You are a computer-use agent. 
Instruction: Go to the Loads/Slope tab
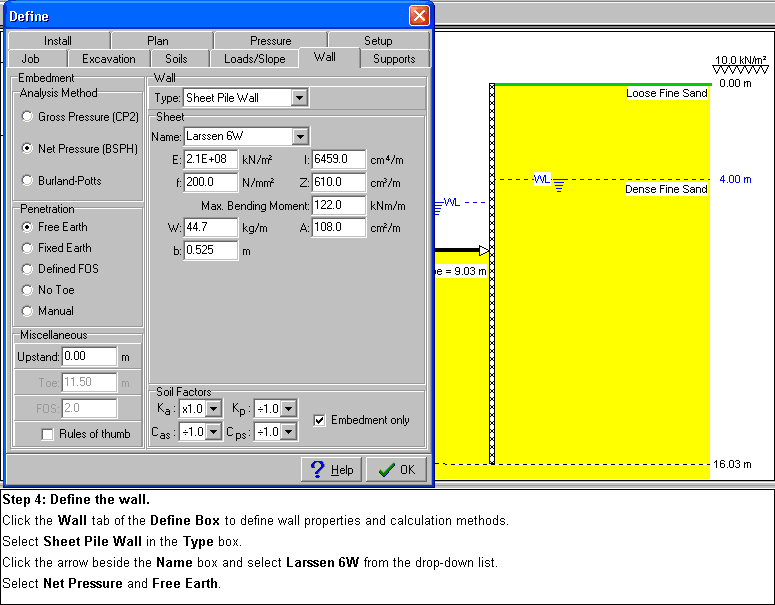(254, 59)
